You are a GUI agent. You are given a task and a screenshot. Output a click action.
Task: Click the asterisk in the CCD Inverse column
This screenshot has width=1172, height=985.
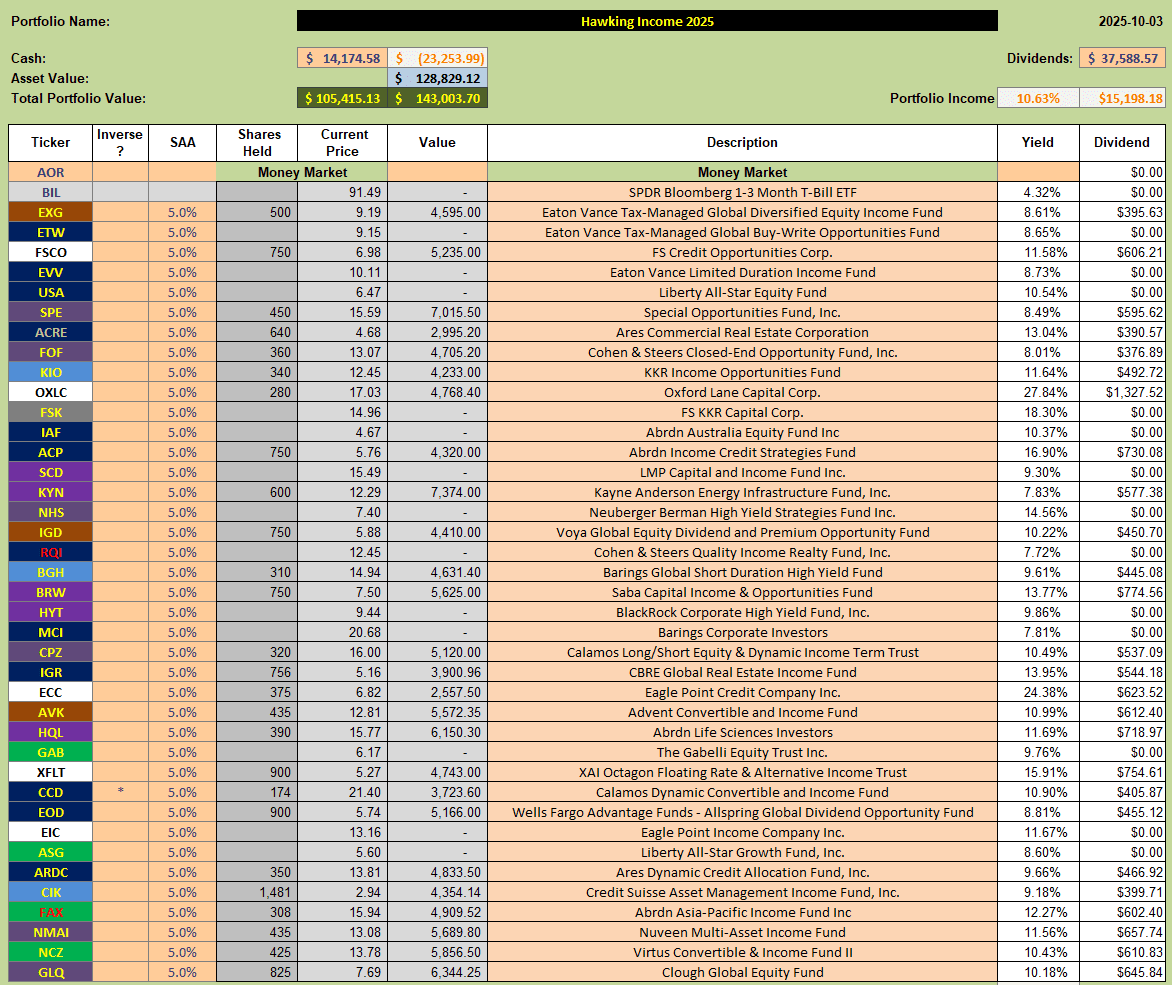coord(120,792)
